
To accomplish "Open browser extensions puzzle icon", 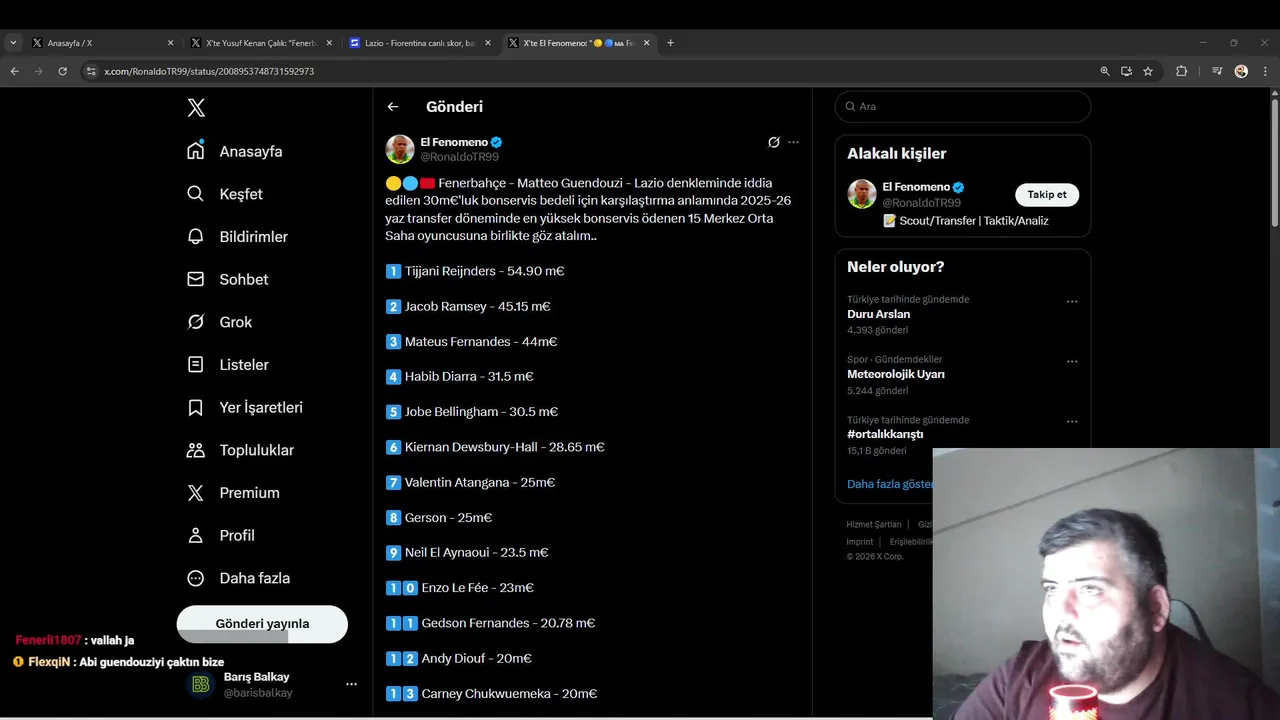I will pyautogui.click(x=1181, y=71).
